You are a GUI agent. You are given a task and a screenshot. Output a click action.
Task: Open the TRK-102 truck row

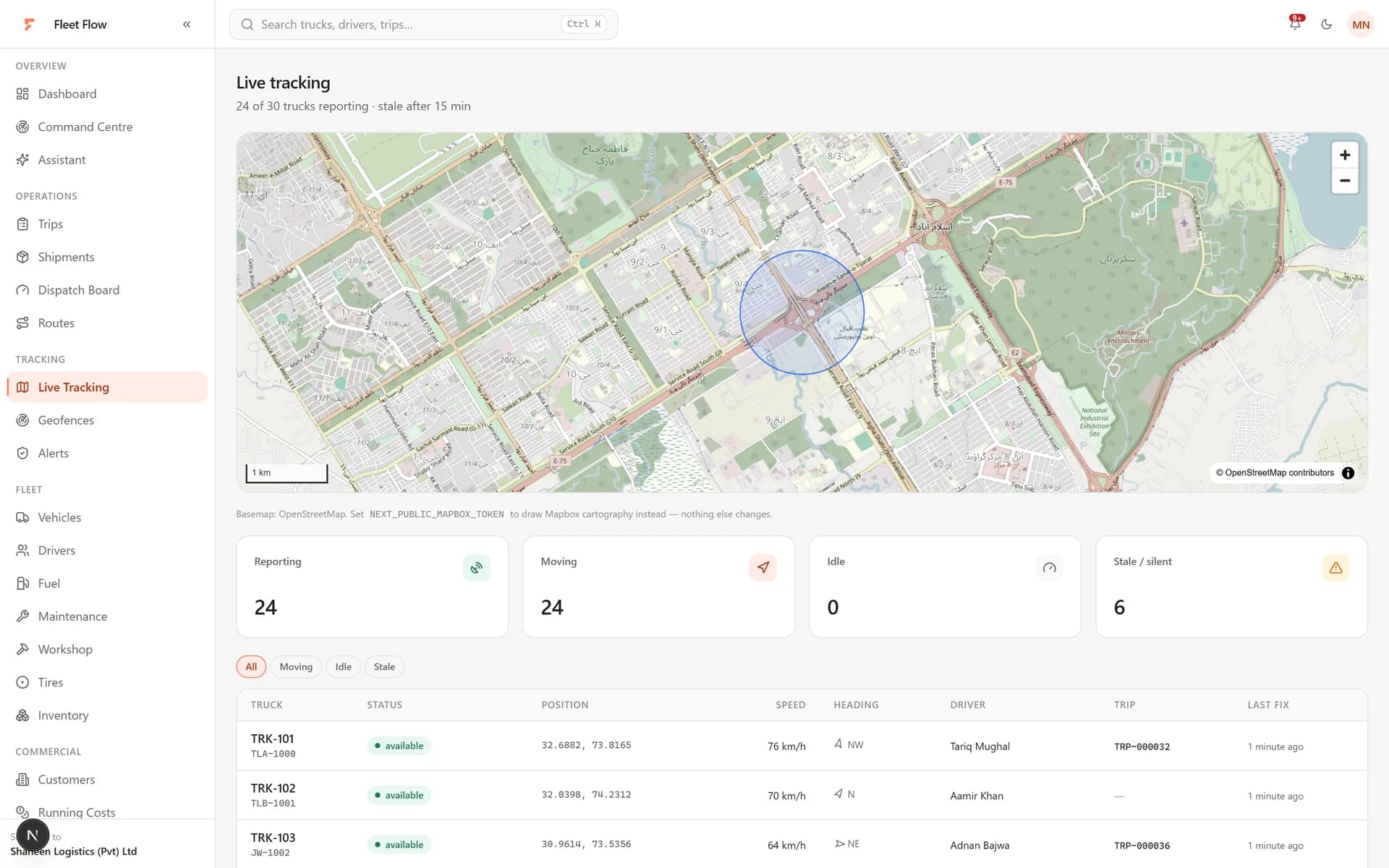point(802,795)
